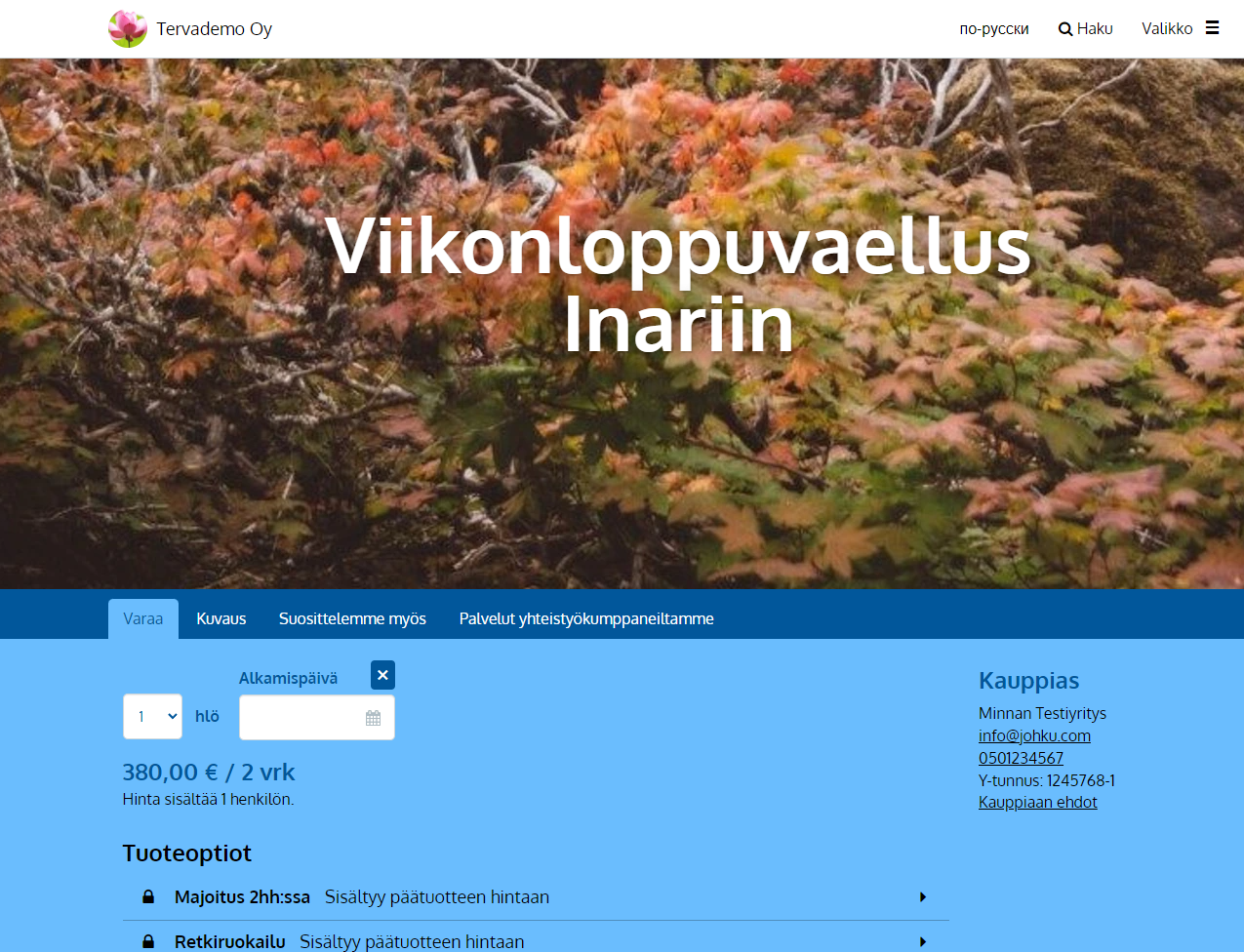Open the person count dropdown
The image size is (1244, 952).
coord(152,716)
